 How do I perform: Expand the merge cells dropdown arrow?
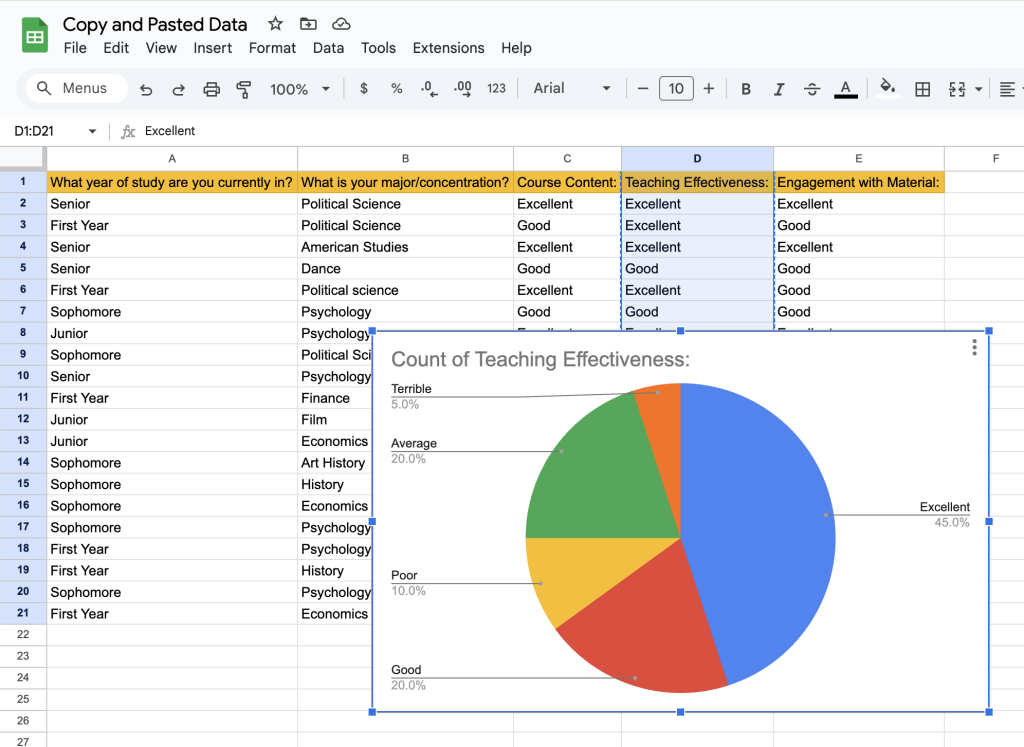(978, 89)
